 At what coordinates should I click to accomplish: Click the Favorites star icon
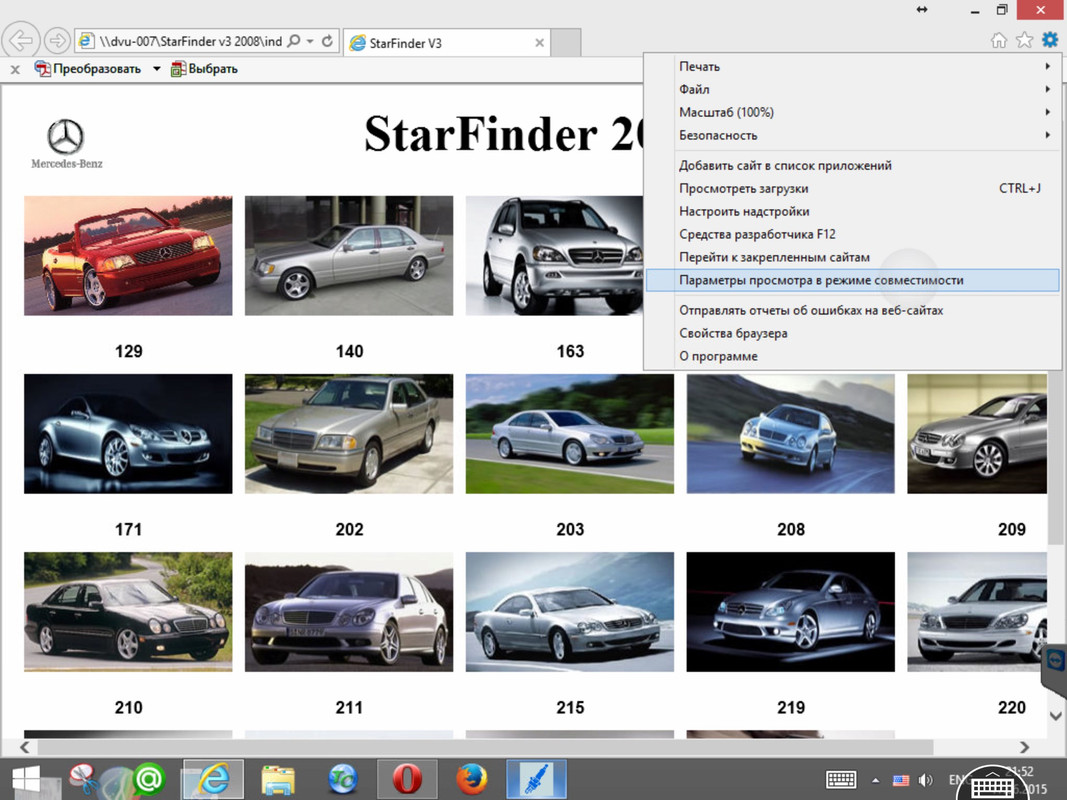(x=1024, y=40)
